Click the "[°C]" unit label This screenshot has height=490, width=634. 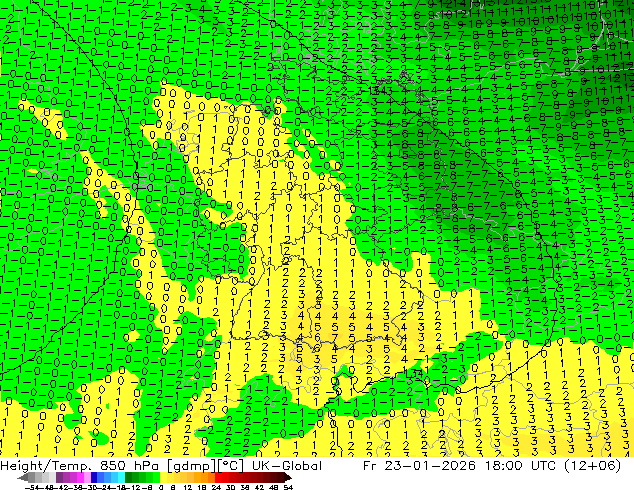tap(230, 466)
